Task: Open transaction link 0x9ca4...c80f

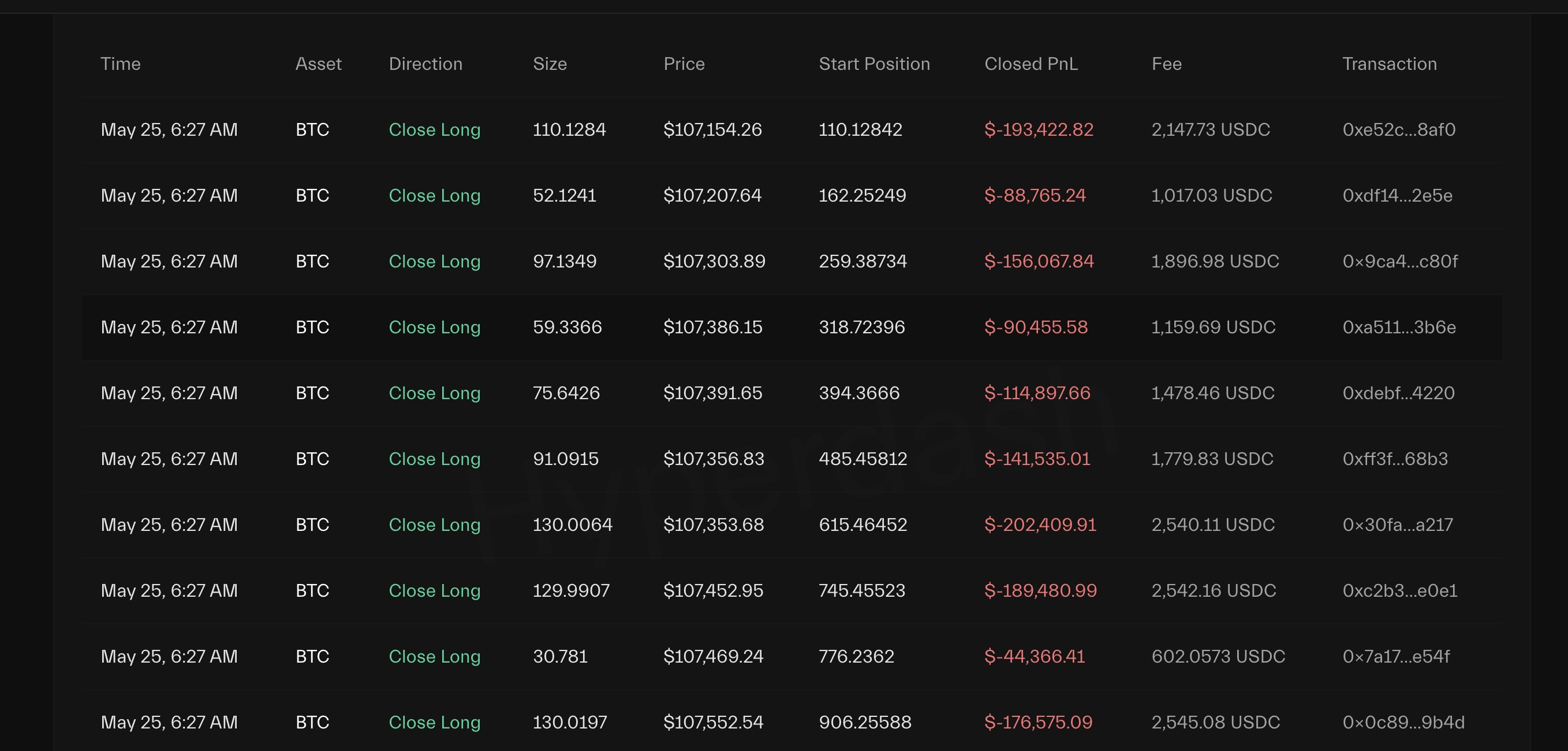Action: pos(1399,261)
